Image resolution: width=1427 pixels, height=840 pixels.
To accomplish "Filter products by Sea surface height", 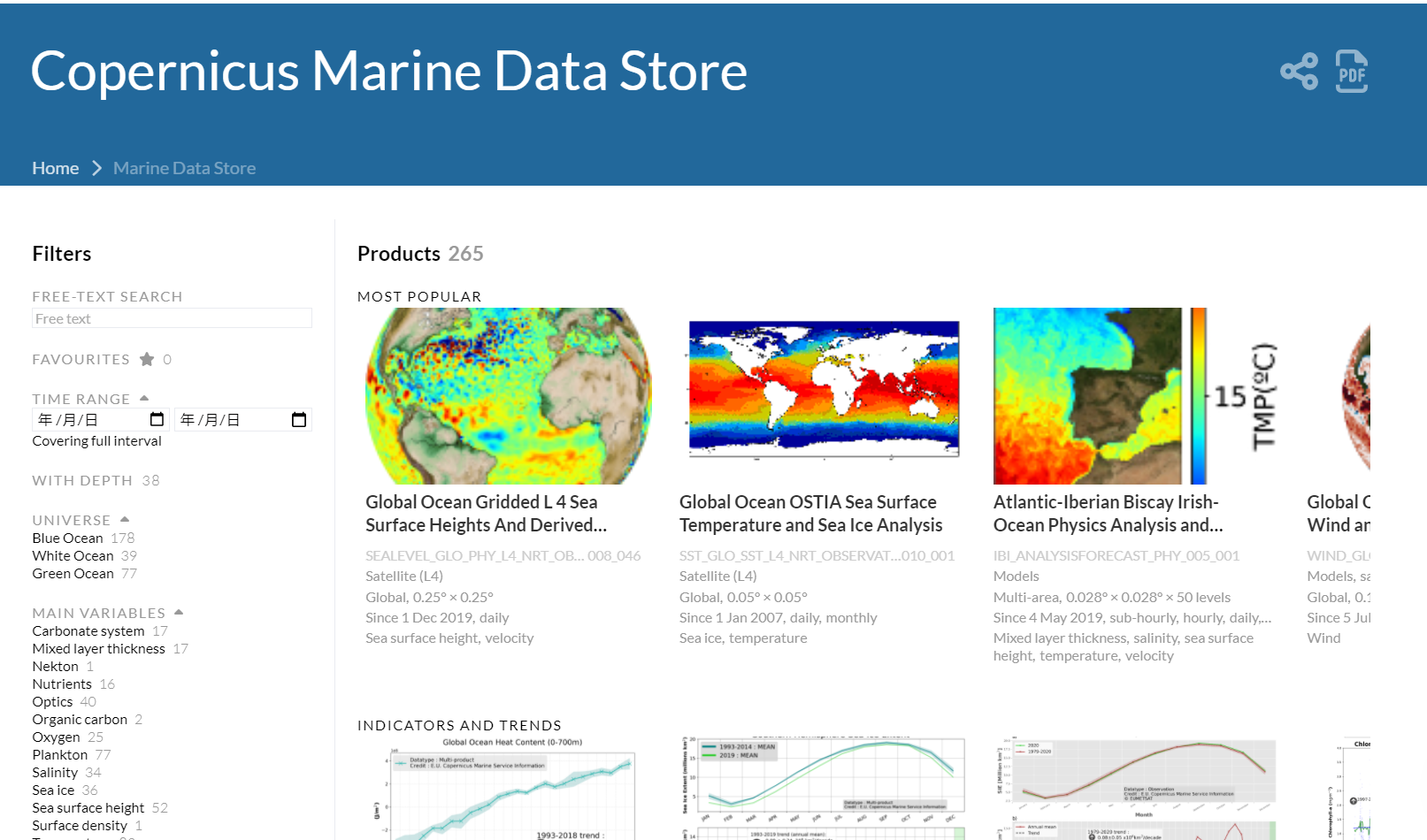I will [x=88, y=807].
